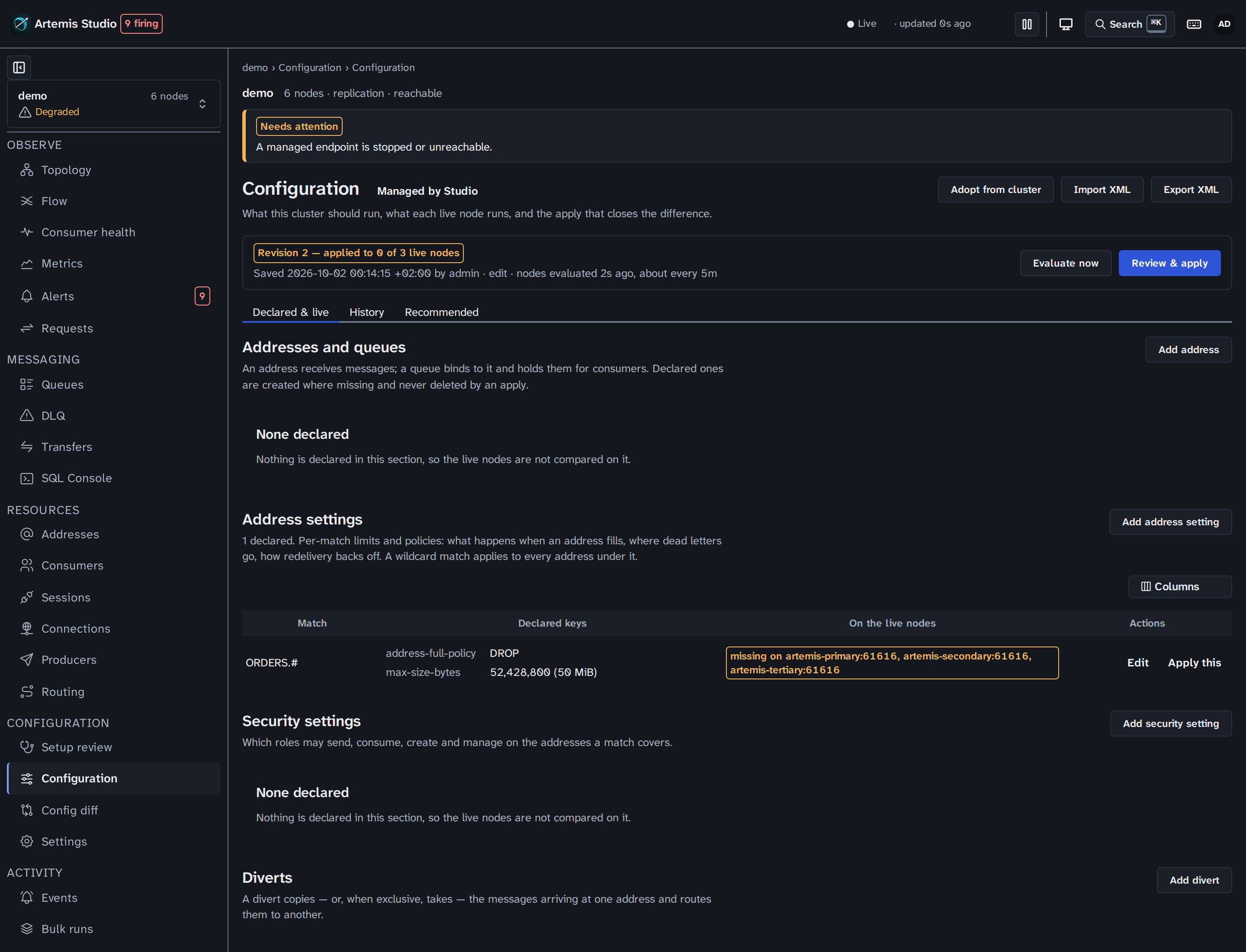Click Configuration breadcrumb link after demo

pyautogui.click(x=309, y=68)
